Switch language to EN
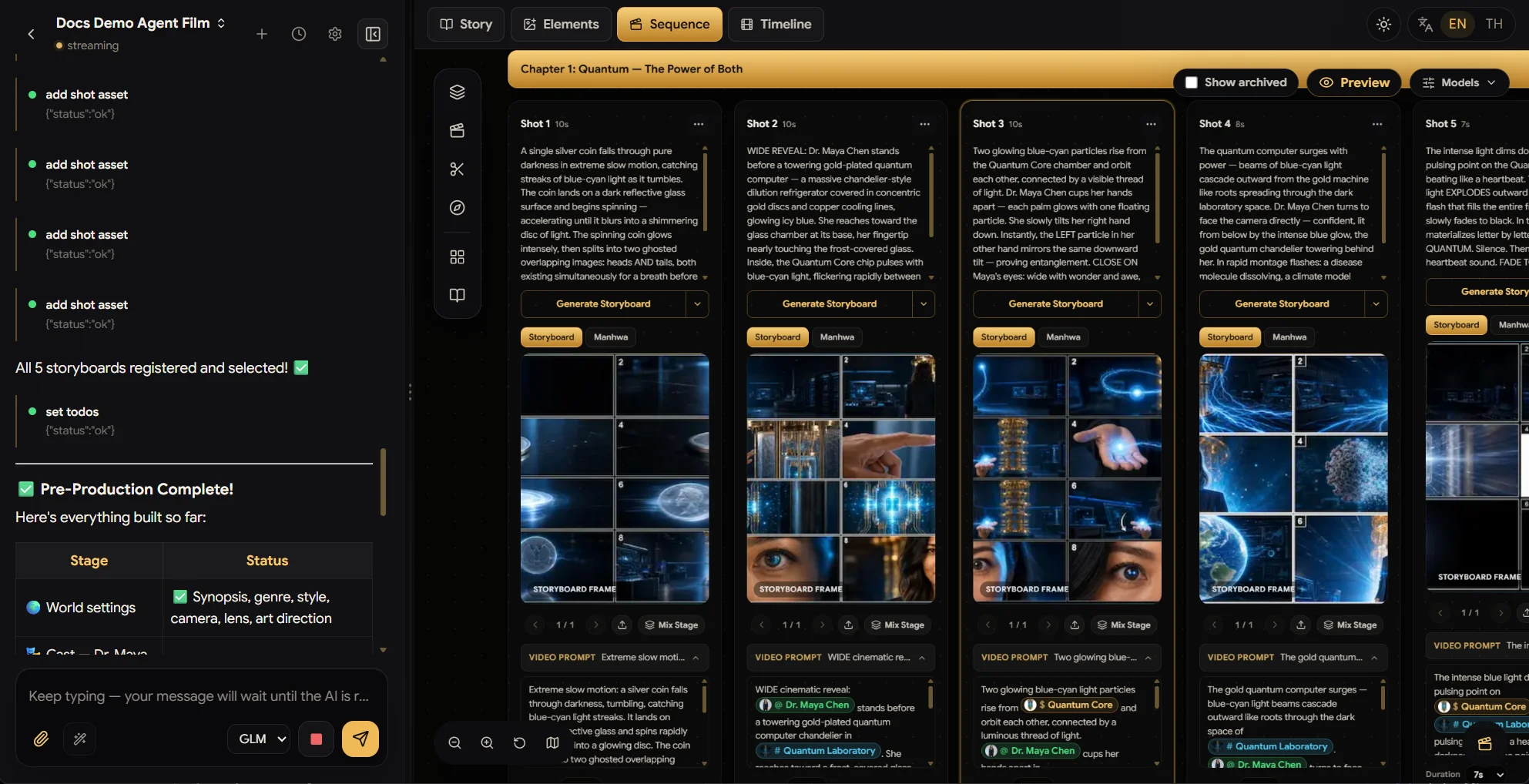The height and width of the screenshot is (784, 1529). point(1457,24)
